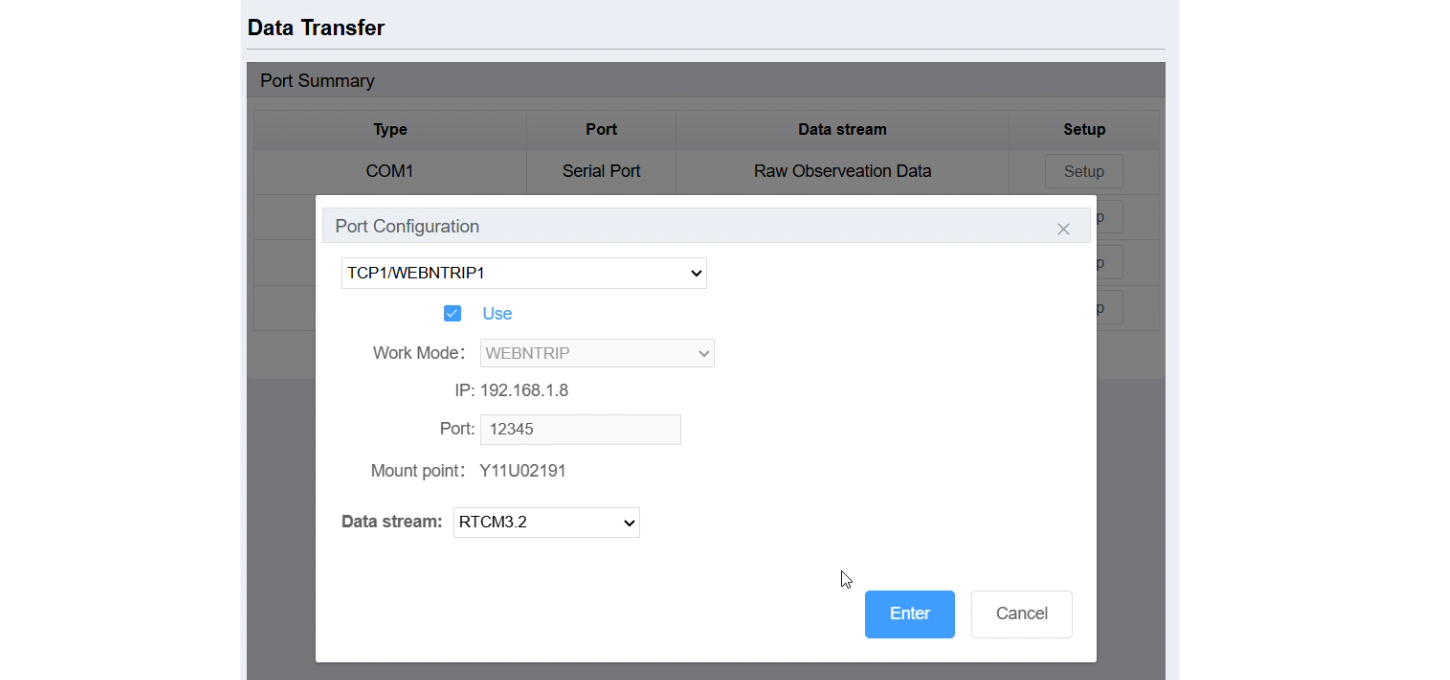Open Setup for the COM1 row
This screenshot has height=680, width=1450.
pos(1084,171)
